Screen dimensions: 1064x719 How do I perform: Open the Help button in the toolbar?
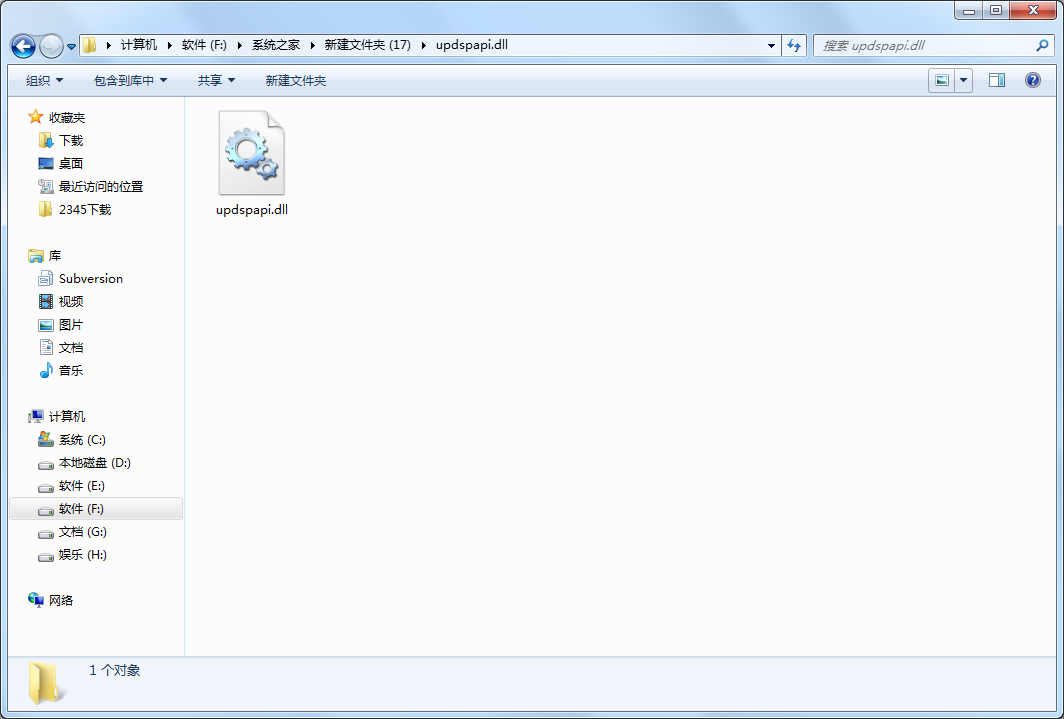point(1032,80)
